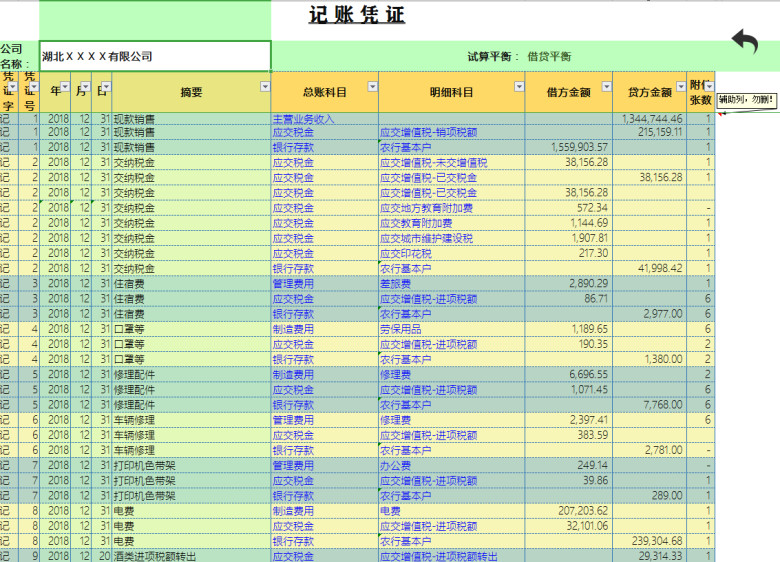This screenshot has width=780, height=562.
Task: Select the debit amount 1,189.65
Action: tap(569, 329)
